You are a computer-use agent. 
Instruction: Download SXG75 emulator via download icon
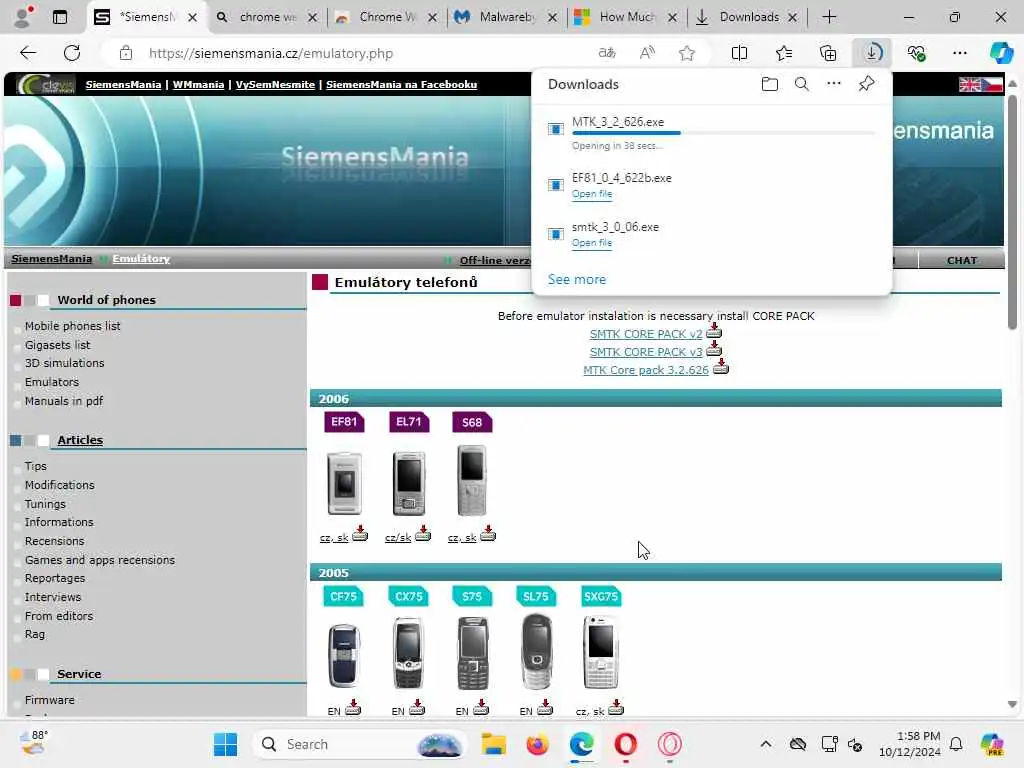click(x=616, y=708)
